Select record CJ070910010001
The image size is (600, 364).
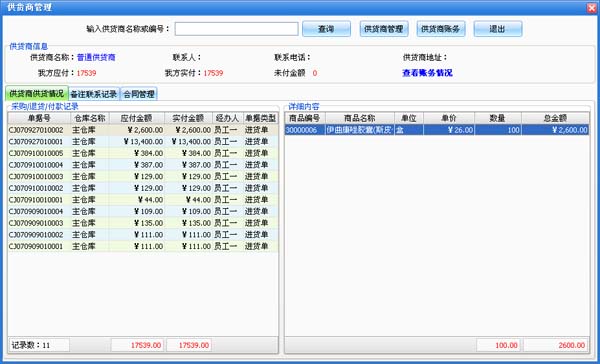coord(143,200)
